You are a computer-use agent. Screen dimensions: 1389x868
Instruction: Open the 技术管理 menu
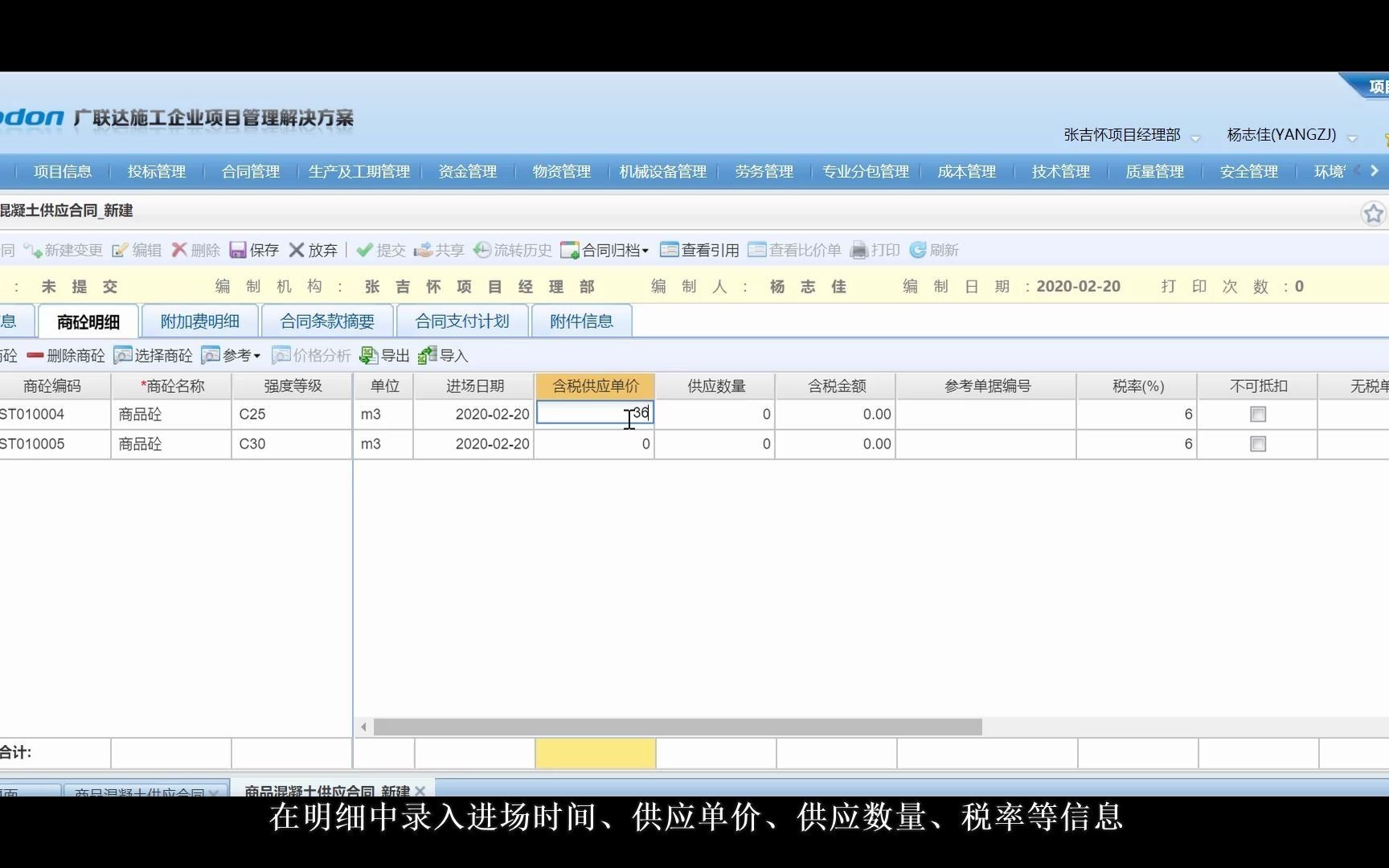point(1061,171)
